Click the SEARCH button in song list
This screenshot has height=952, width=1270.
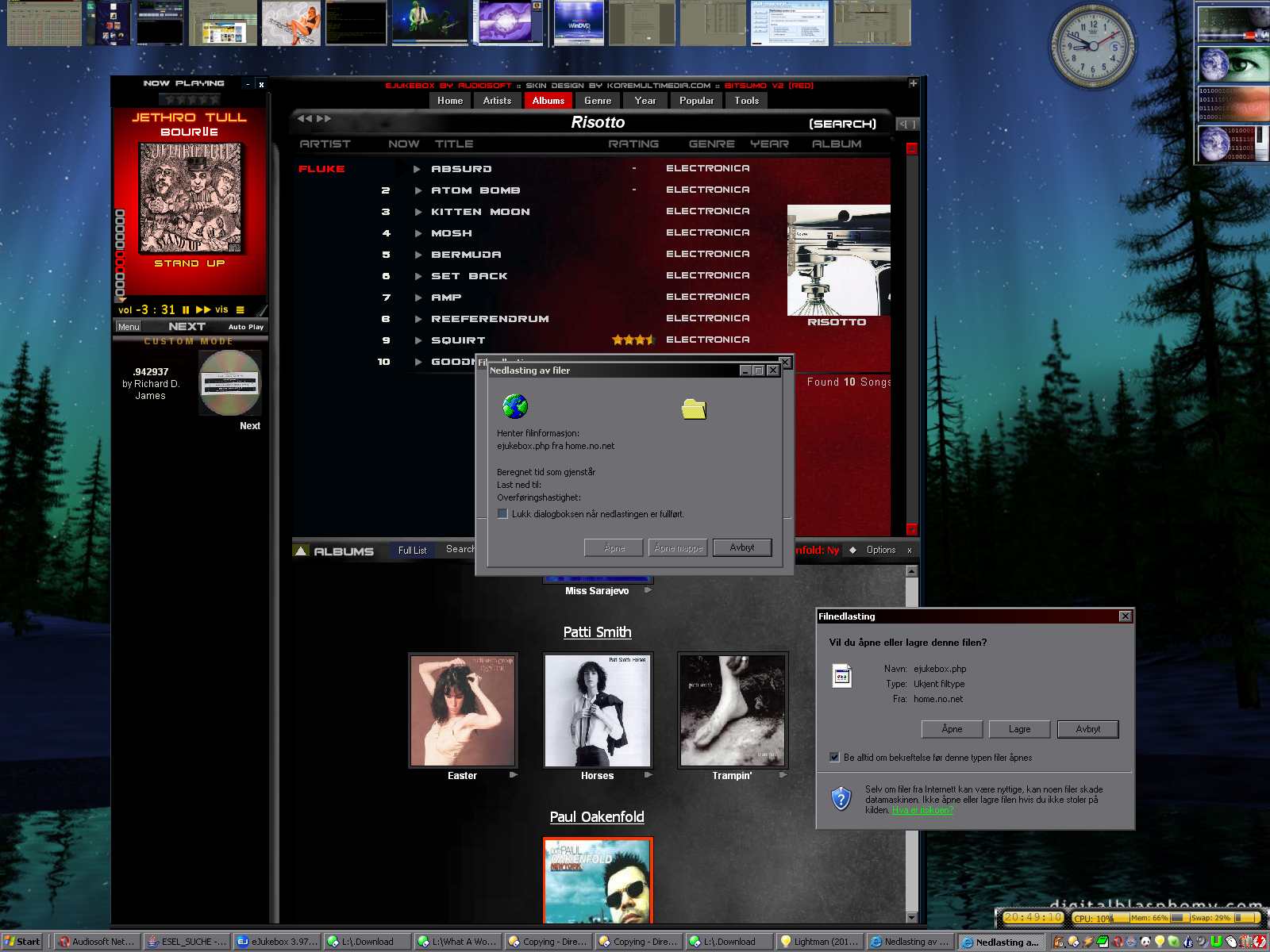[x=843, y=124]
